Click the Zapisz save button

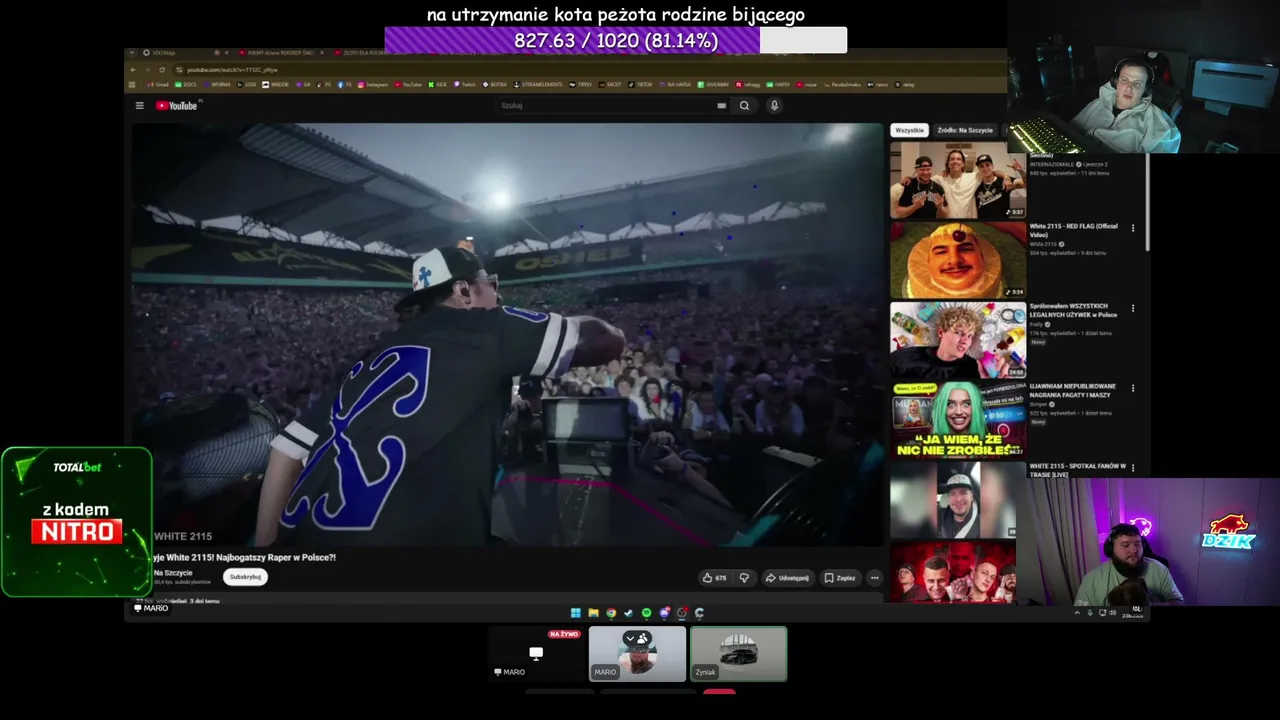point(840,577)
